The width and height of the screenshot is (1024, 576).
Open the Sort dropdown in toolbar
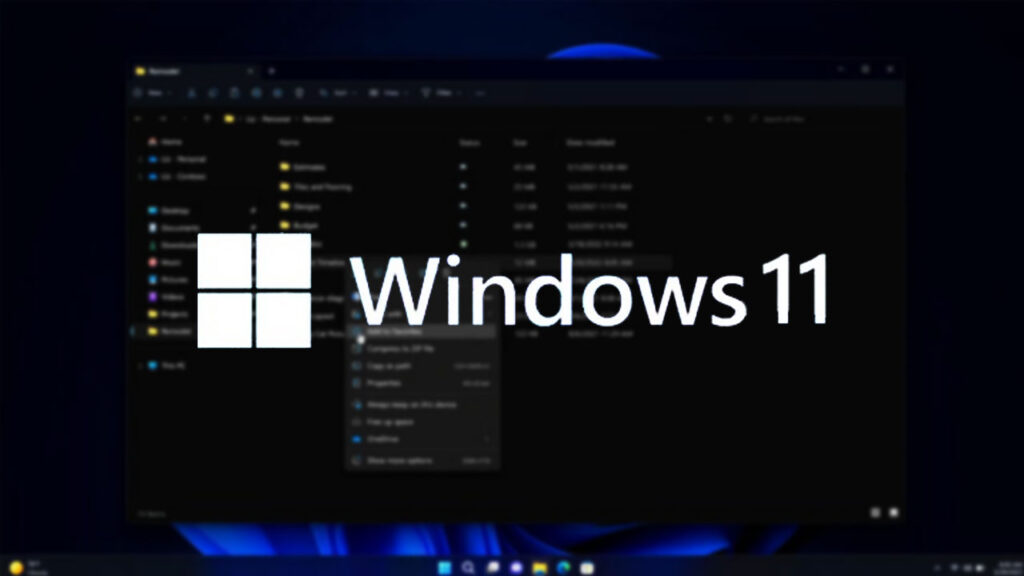[x=338, y=93]
